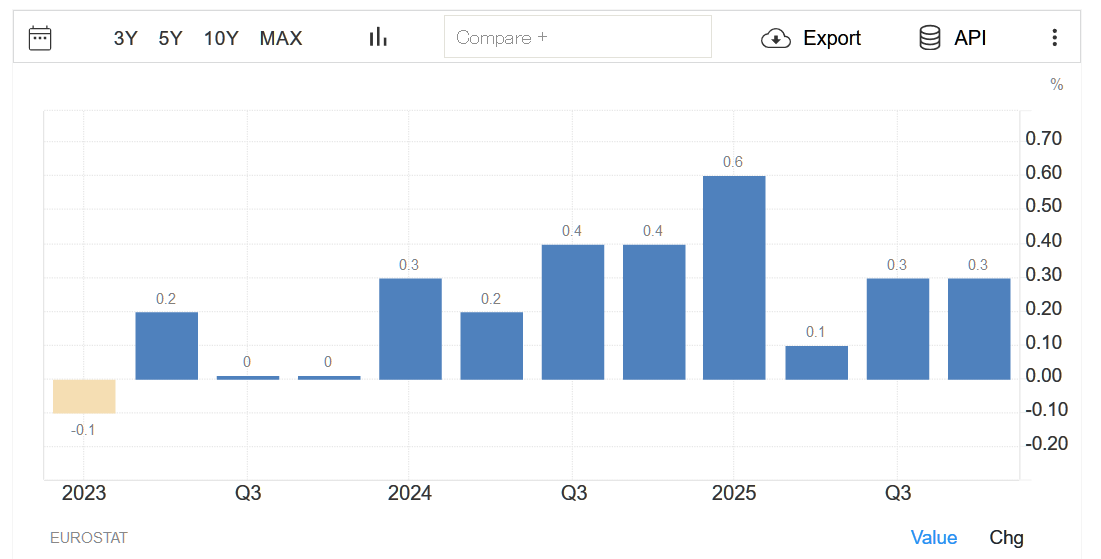This screenshot has width=1101, height=559.
Task: Click the negative -0.1 tan bar
Action: tap(85, 396)
